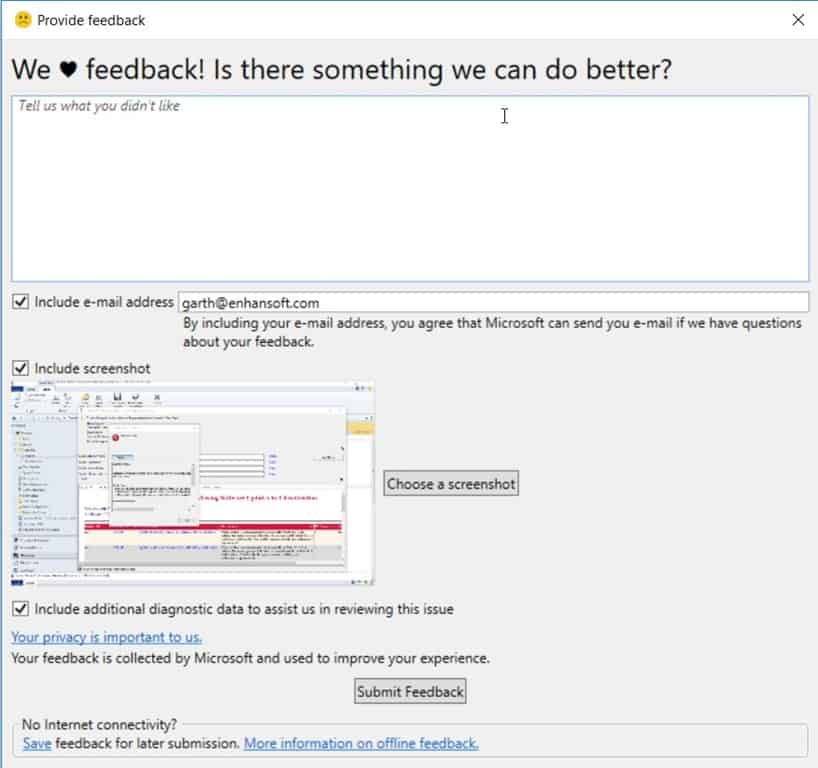Open the 'Your privacy is important to us' link
The image size is (818, 768).
click(x=107, y=637)
